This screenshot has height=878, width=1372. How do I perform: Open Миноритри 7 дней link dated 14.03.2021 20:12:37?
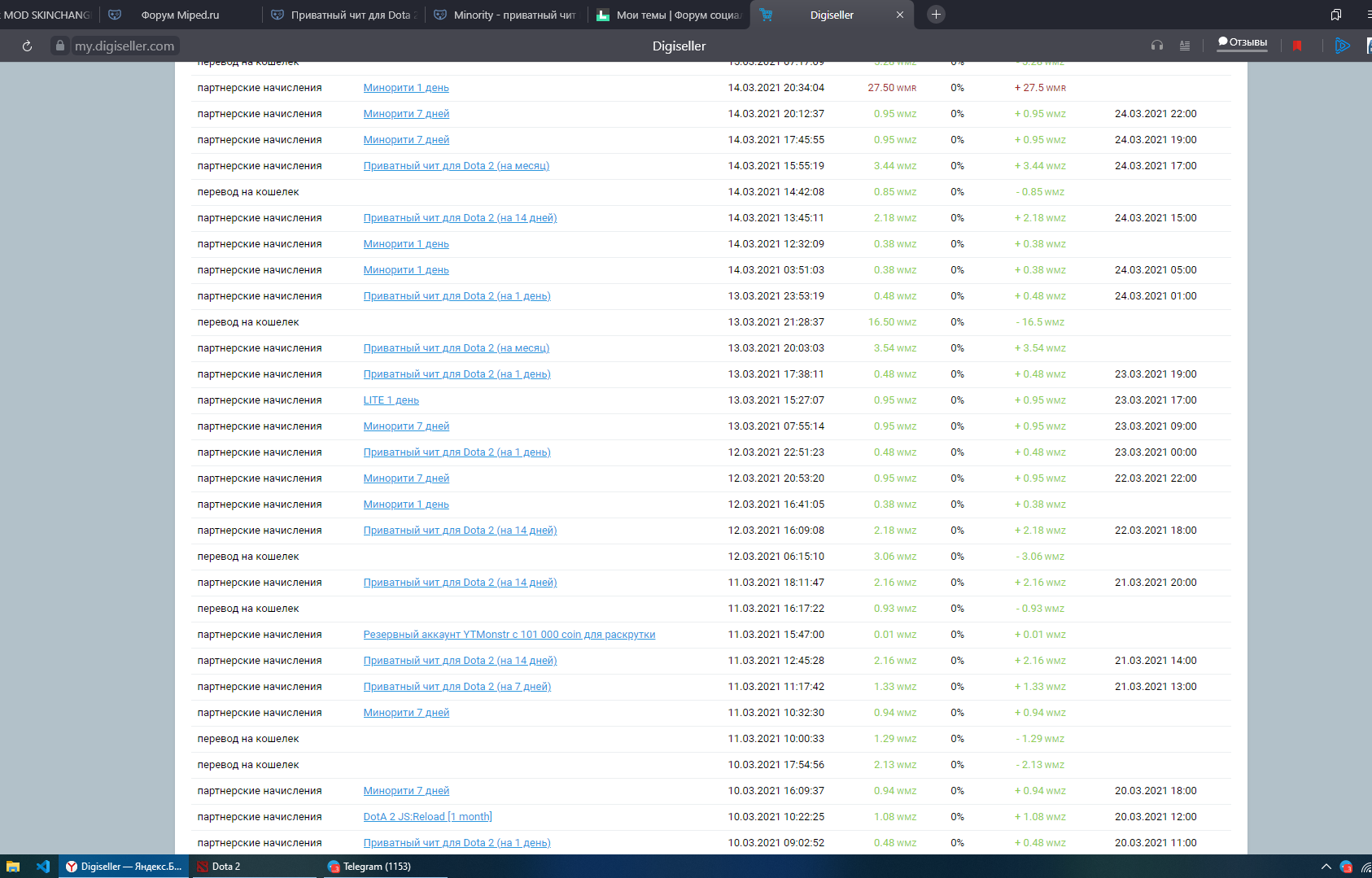coord(406,114)
